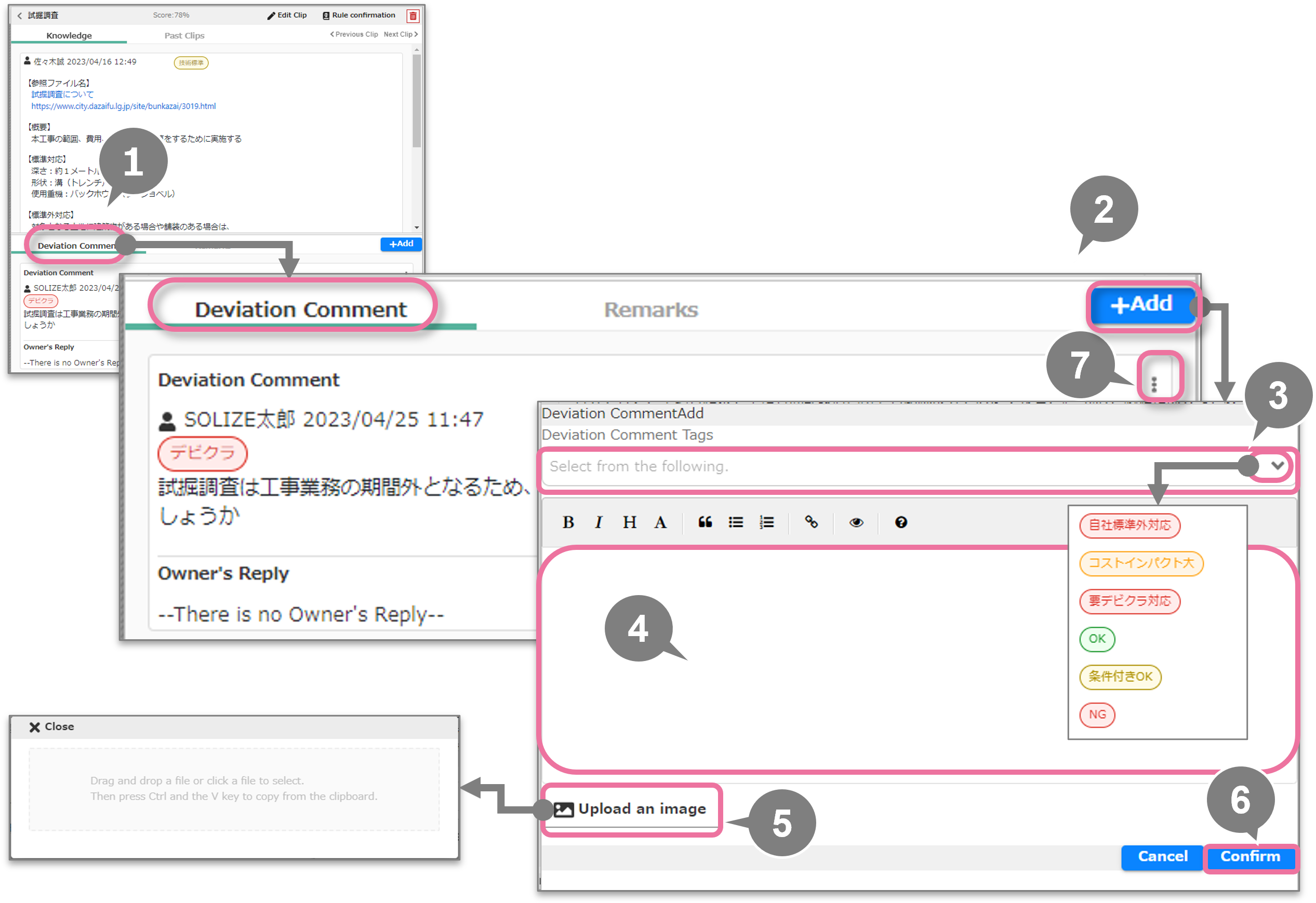Insert a numbered list via toolbar icon
Image resolution: width=1316 pixels, height=903 pixels.
766,522
